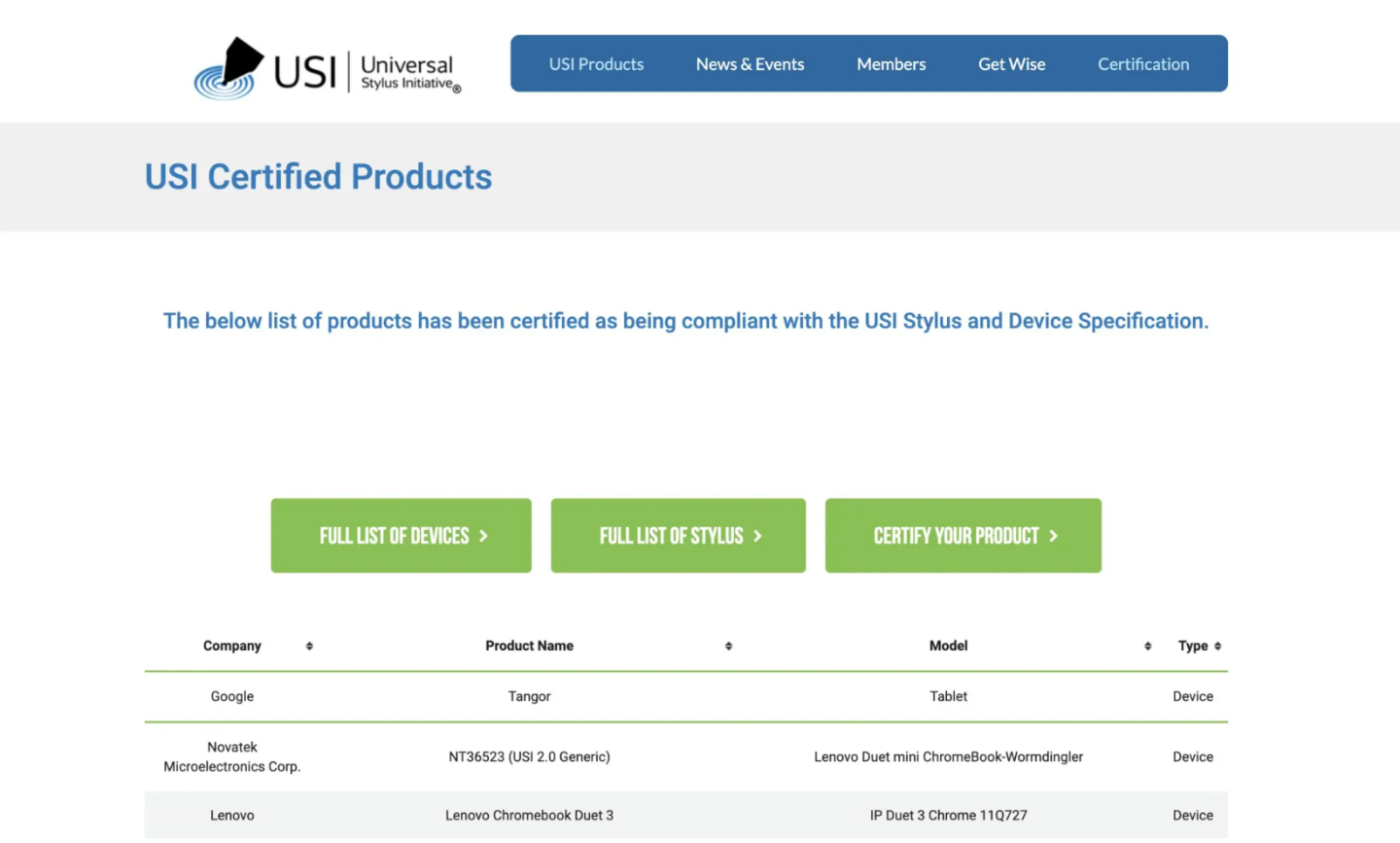Open the USI Products menu
Screen dimensions: 1400x843
coord(596,64)
